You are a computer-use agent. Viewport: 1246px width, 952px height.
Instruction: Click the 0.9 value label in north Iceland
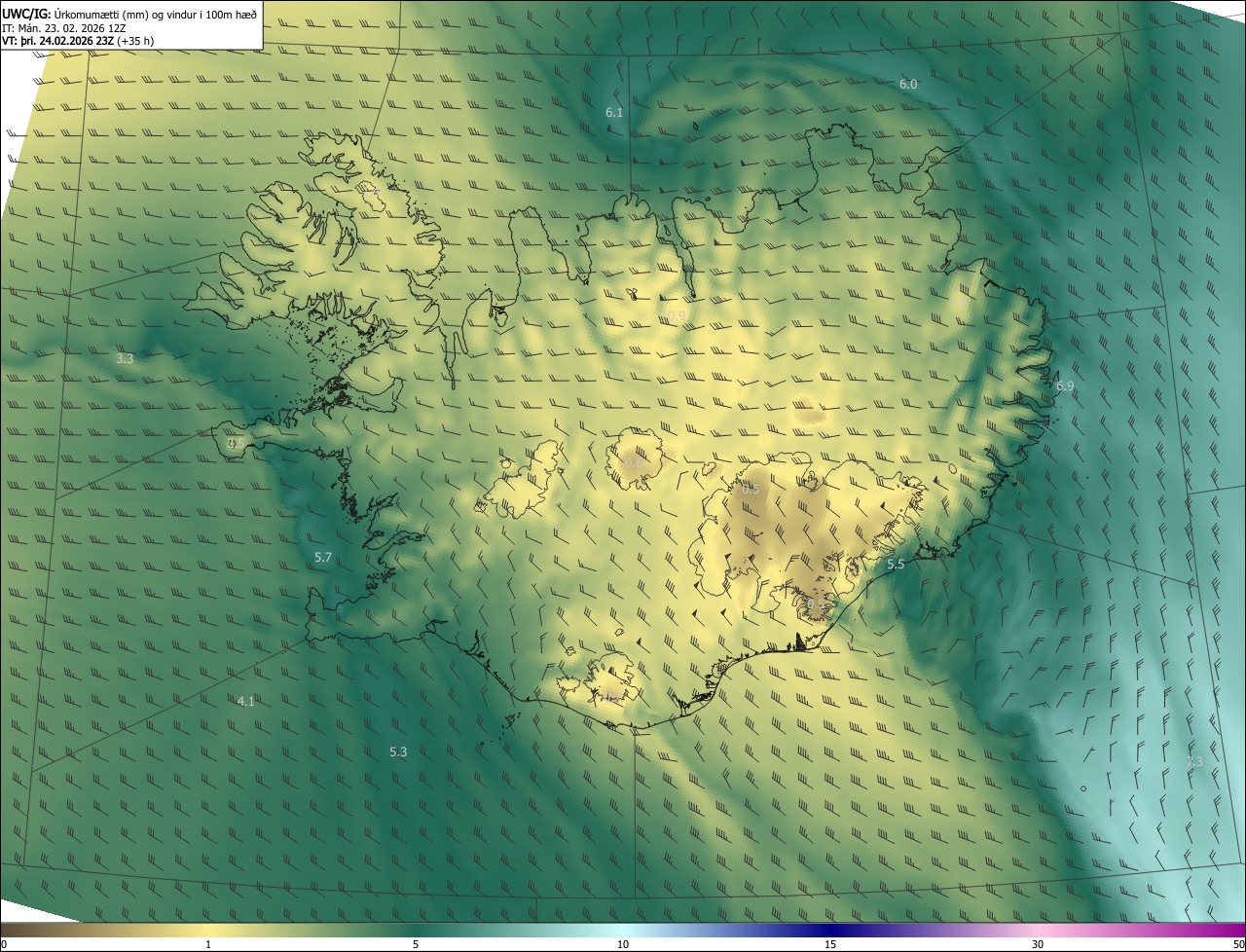coord(677,315)
